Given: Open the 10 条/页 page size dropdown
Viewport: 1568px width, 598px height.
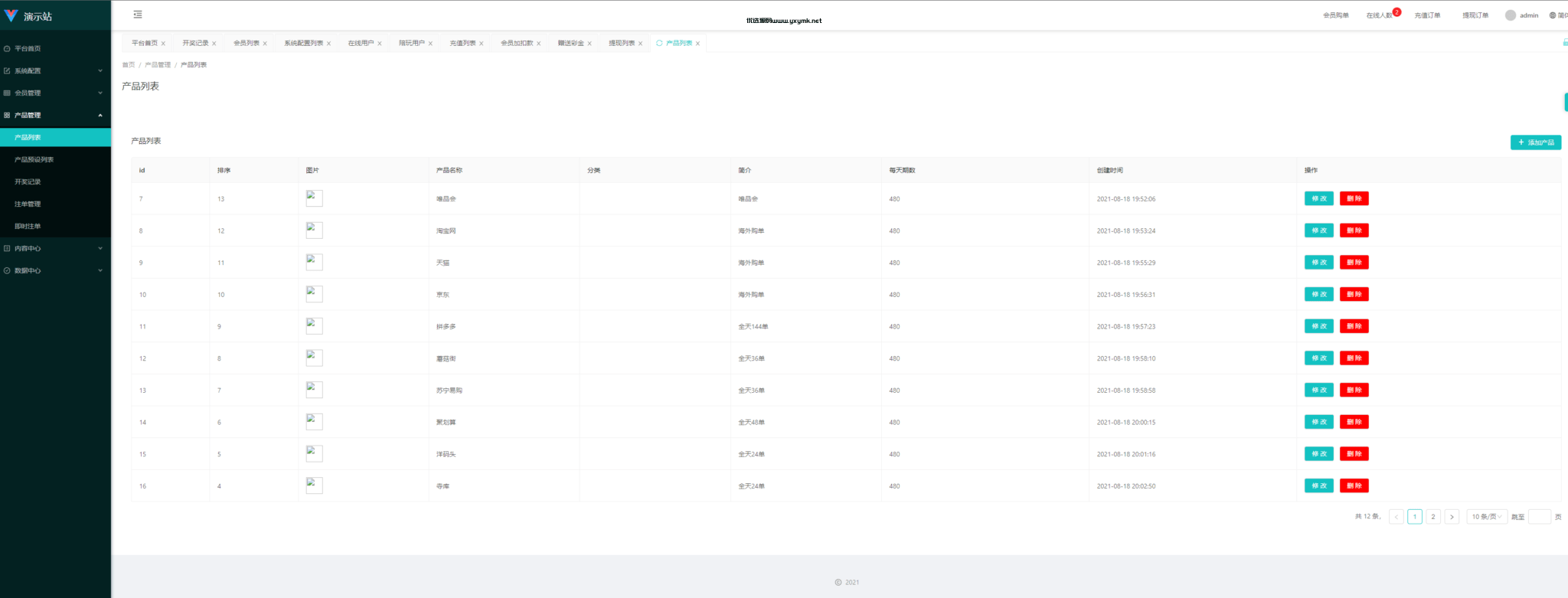Looking at the screenshot, I should point(1487,517).
